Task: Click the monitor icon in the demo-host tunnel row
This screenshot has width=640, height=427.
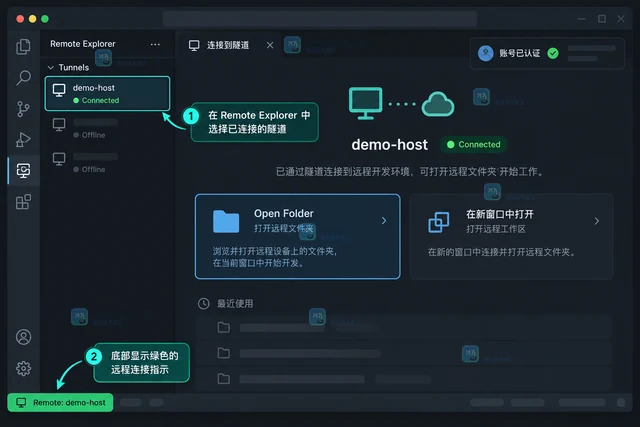Action: pos(59,90)
